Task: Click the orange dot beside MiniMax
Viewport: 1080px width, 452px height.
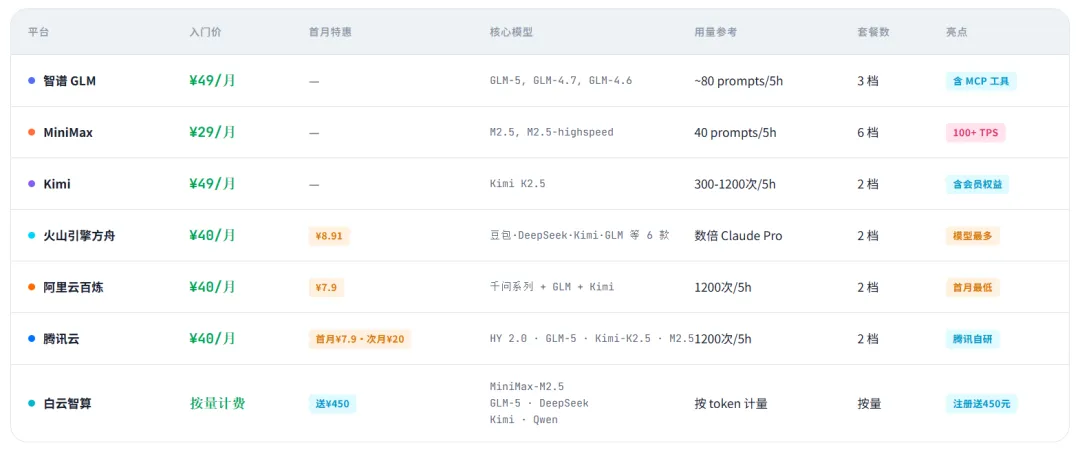Action: (32, 132)
